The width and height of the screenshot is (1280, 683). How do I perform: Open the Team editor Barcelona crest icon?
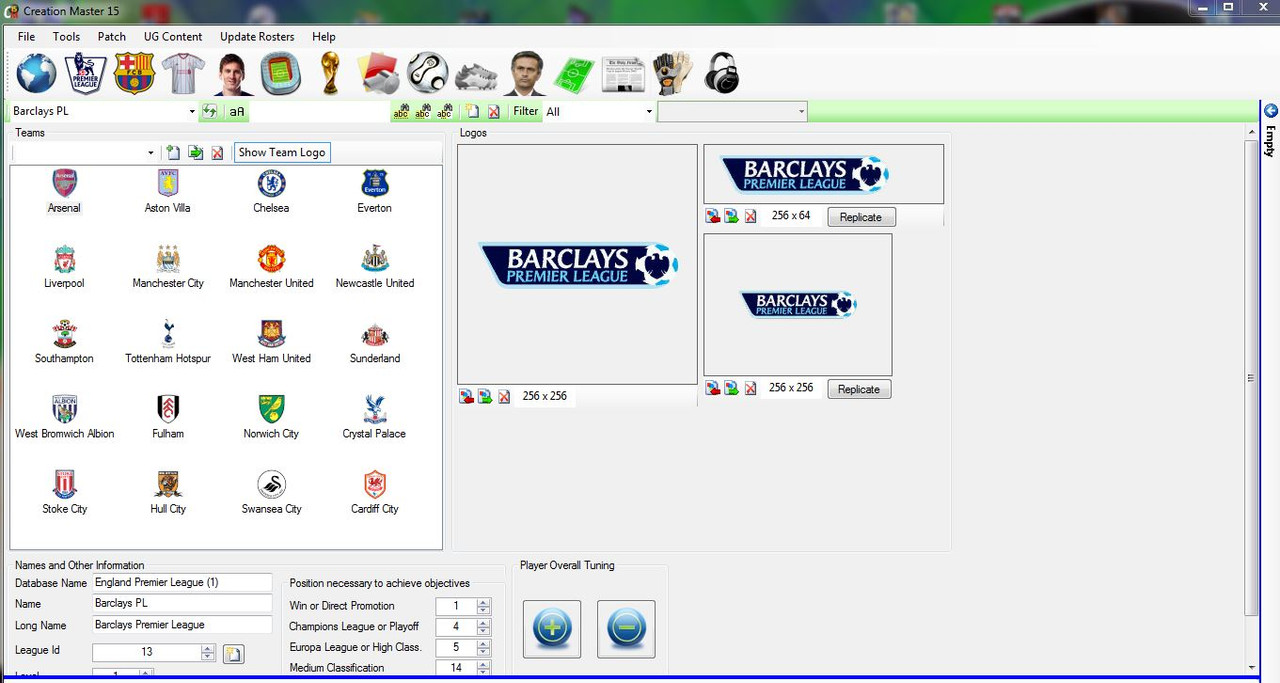134,74
